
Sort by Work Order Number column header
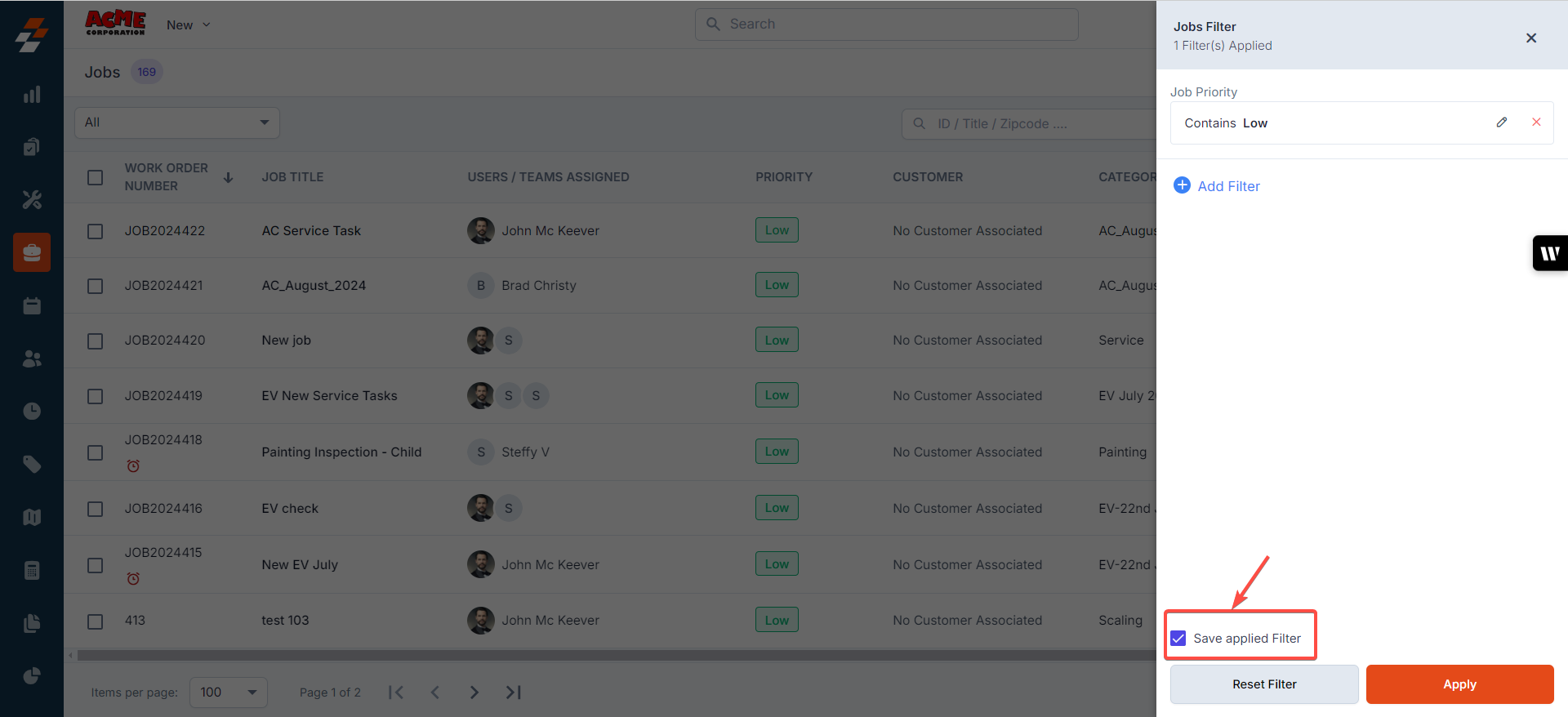pyautogui.click(x=167, y=177)
